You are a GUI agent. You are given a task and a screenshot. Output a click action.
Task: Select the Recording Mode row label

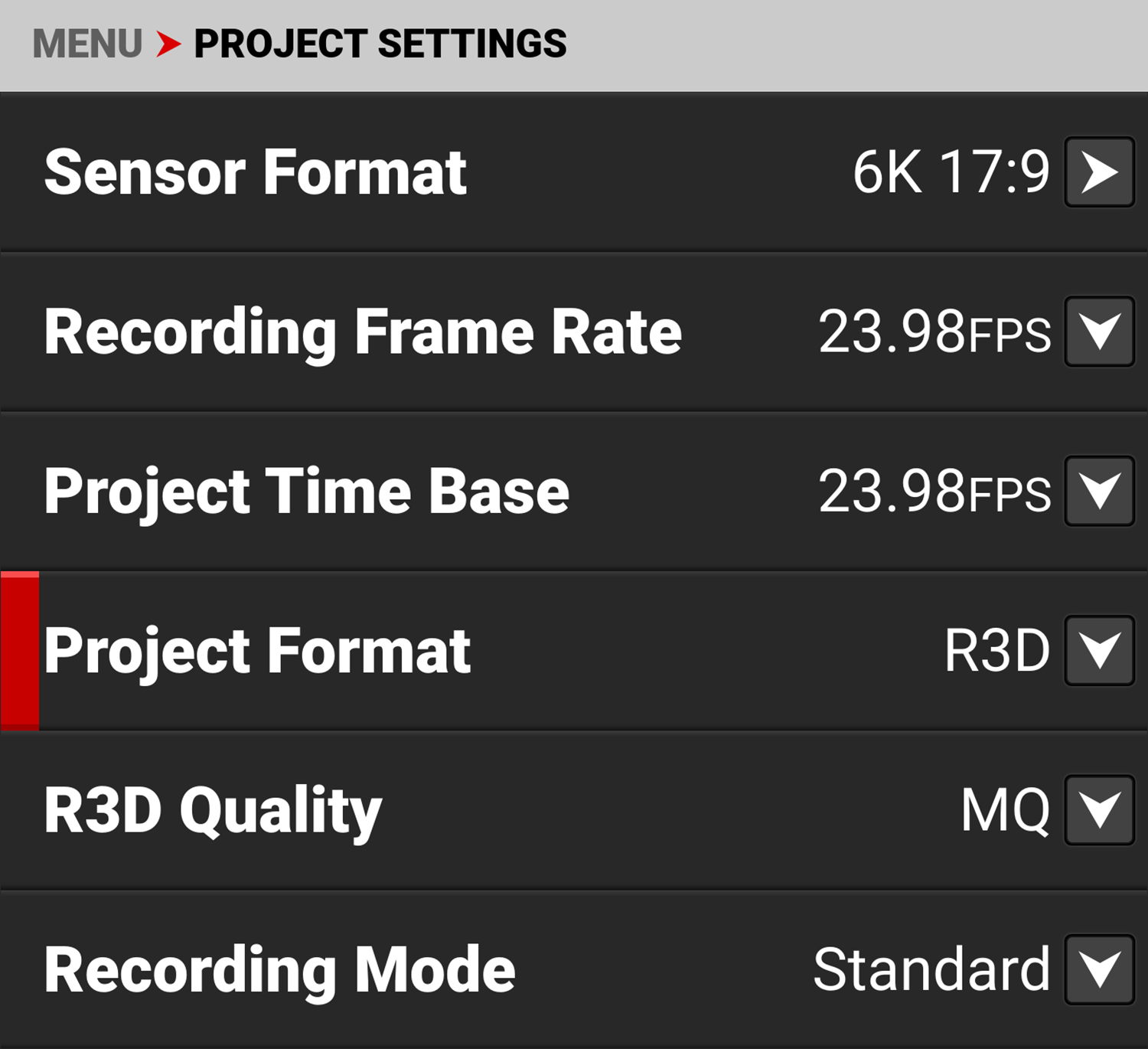(x=279, y=970)
